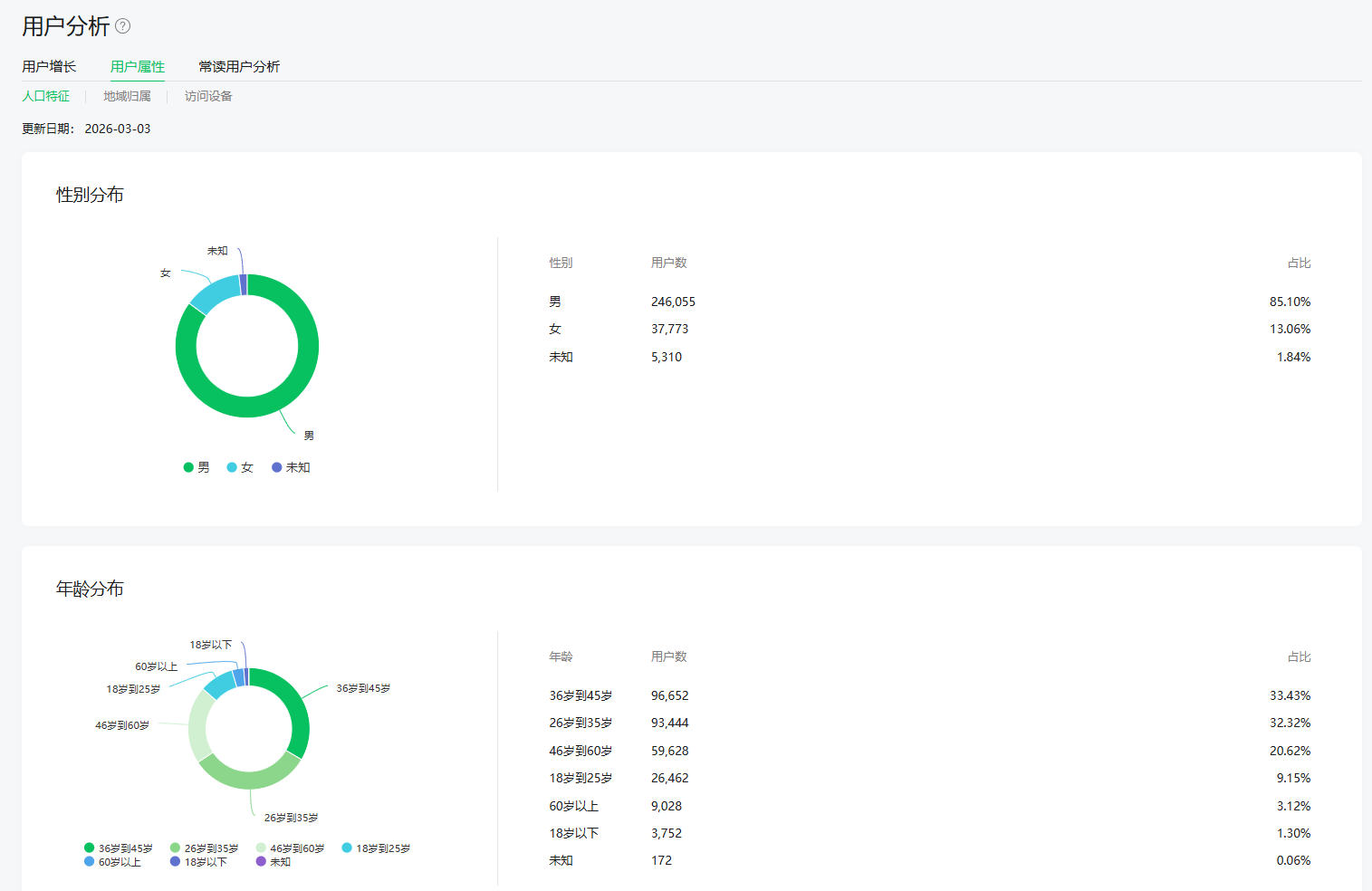Viewport: 1372px width, 891px height.
Task: Toggle the 36岁到45岁 legend item
Action: (x=119, y=848)
